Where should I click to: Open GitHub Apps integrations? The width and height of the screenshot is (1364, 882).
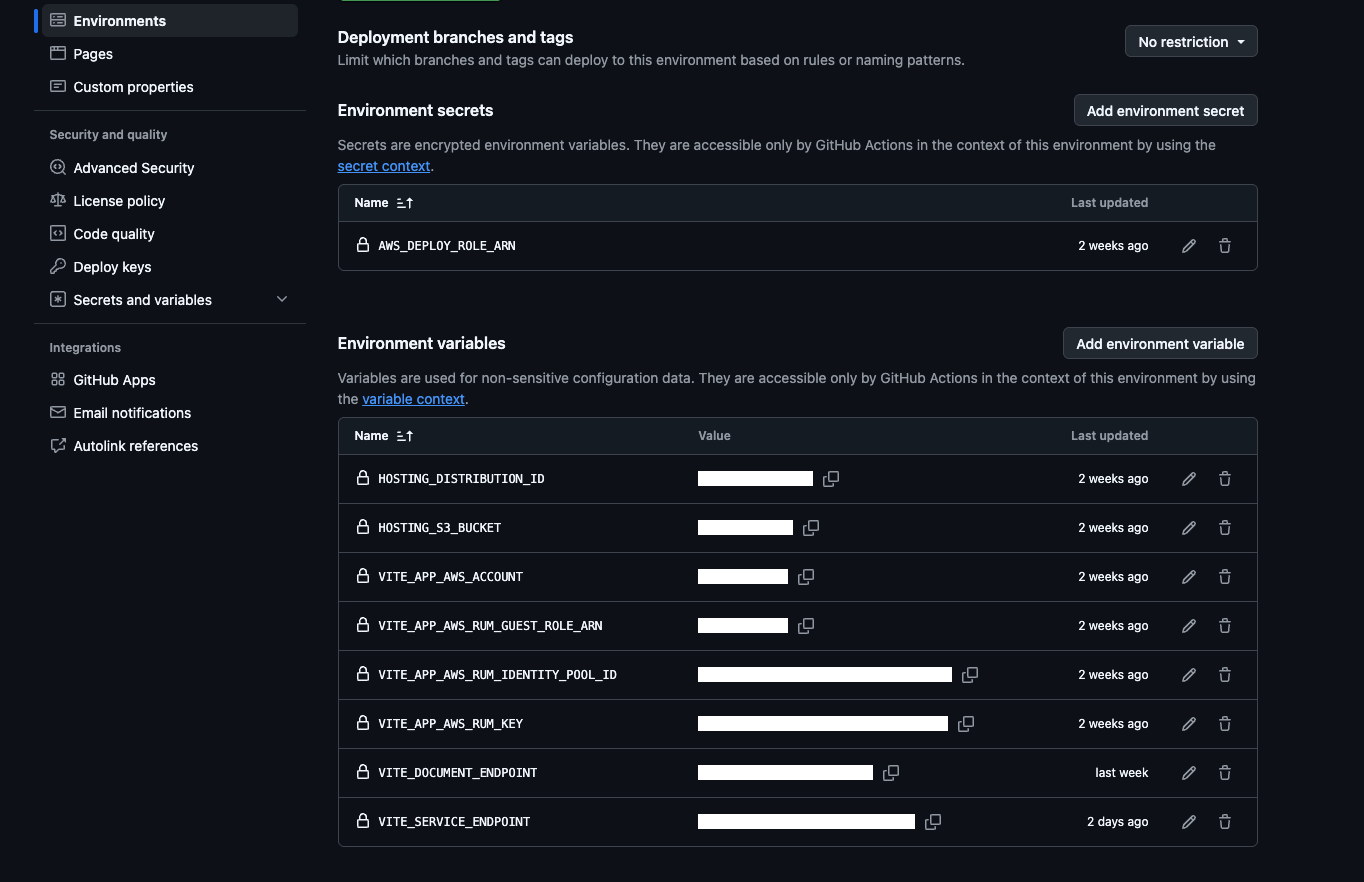pyautogui.click(x=170, y=380)
